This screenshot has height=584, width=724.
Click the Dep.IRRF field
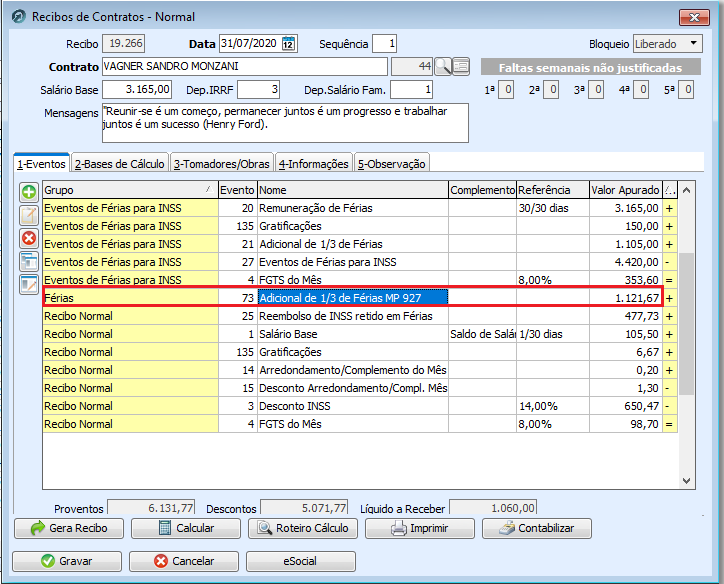click(259, 90)
